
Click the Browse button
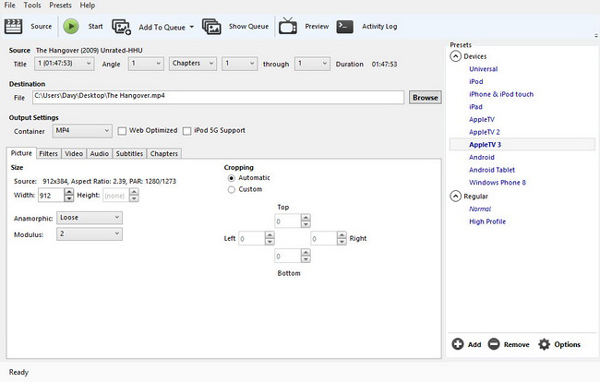point(425,97)
